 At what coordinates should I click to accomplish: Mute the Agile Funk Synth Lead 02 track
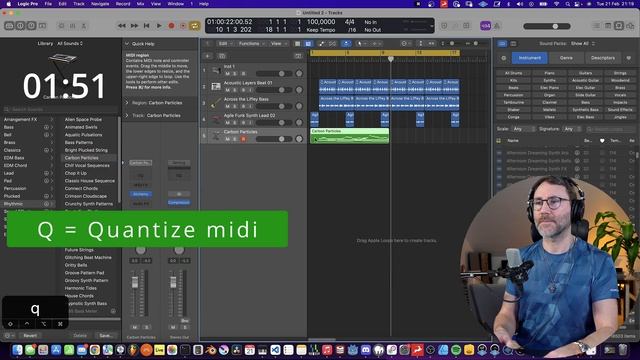227,122
